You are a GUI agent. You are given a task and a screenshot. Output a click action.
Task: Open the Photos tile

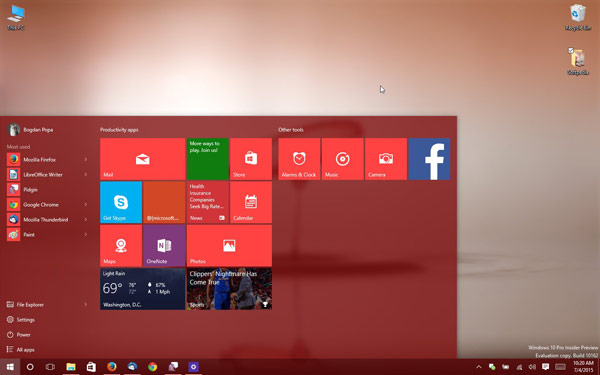(x=229, y=246)
